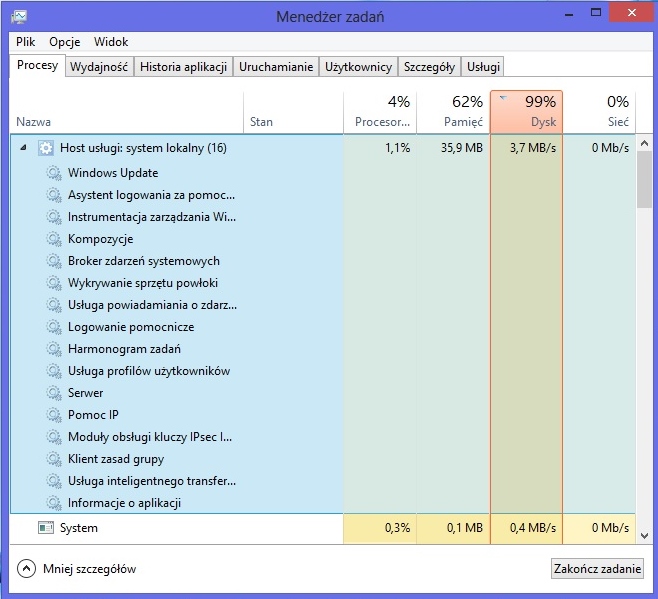Sort by the Sieć column header
The width and height of the screenshot is (658, 599).
(x=599, y=112)
